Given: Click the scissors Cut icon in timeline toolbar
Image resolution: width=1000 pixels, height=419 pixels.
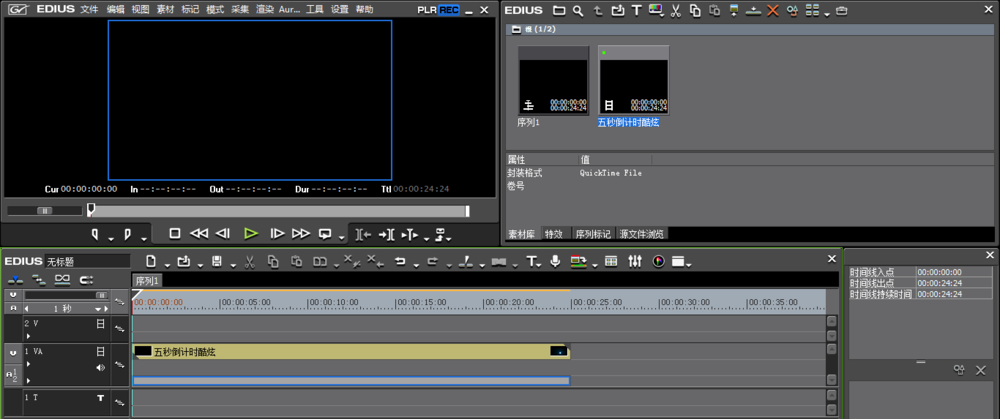Looking at the screenshot, I should (x=248, y=262).
